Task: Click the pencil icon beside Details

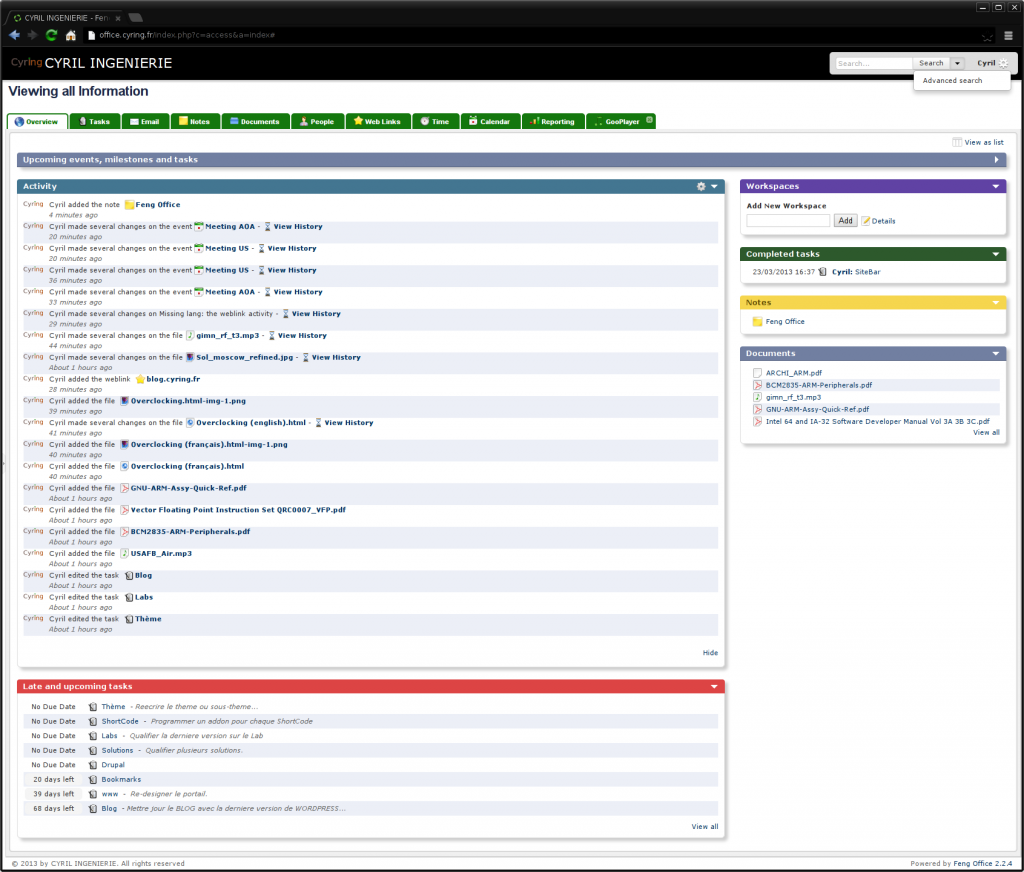Action: (865, 221)
